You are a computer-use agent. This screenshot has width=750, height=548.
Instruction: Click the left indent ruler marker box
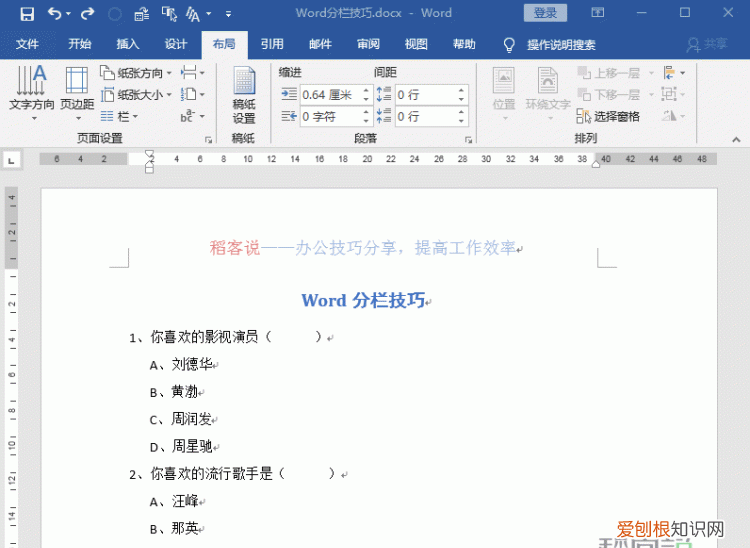(149, 169)
